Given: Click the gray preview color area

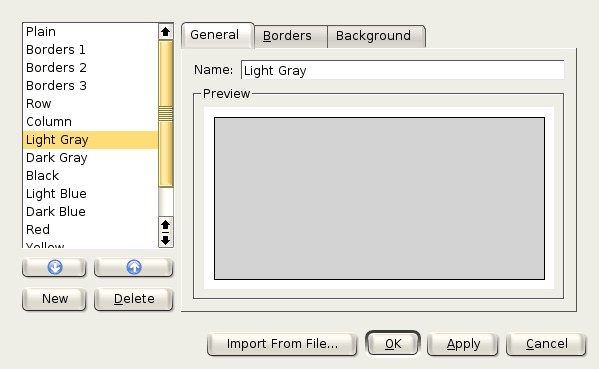Looking at the screenshot, I should click(379, 199).
